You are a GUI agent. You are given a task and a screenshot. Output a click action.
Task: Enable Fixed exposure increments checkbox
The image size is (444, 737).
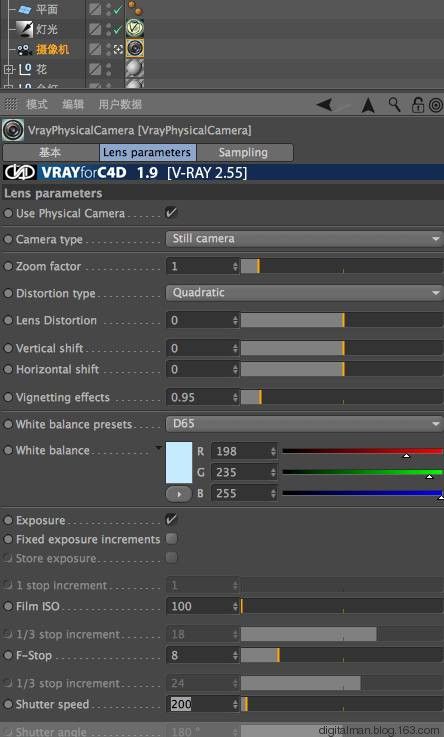(x=171, y=539)
